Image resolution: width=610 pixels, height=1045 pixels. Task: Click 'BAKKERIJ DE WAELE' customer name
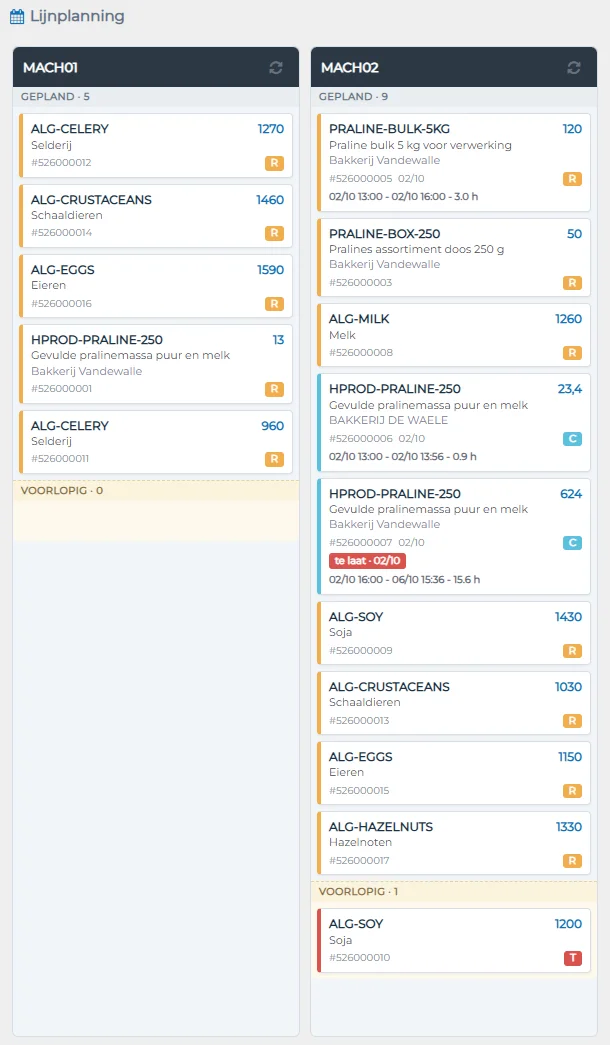pyautogui.click(x=388, y=420)
